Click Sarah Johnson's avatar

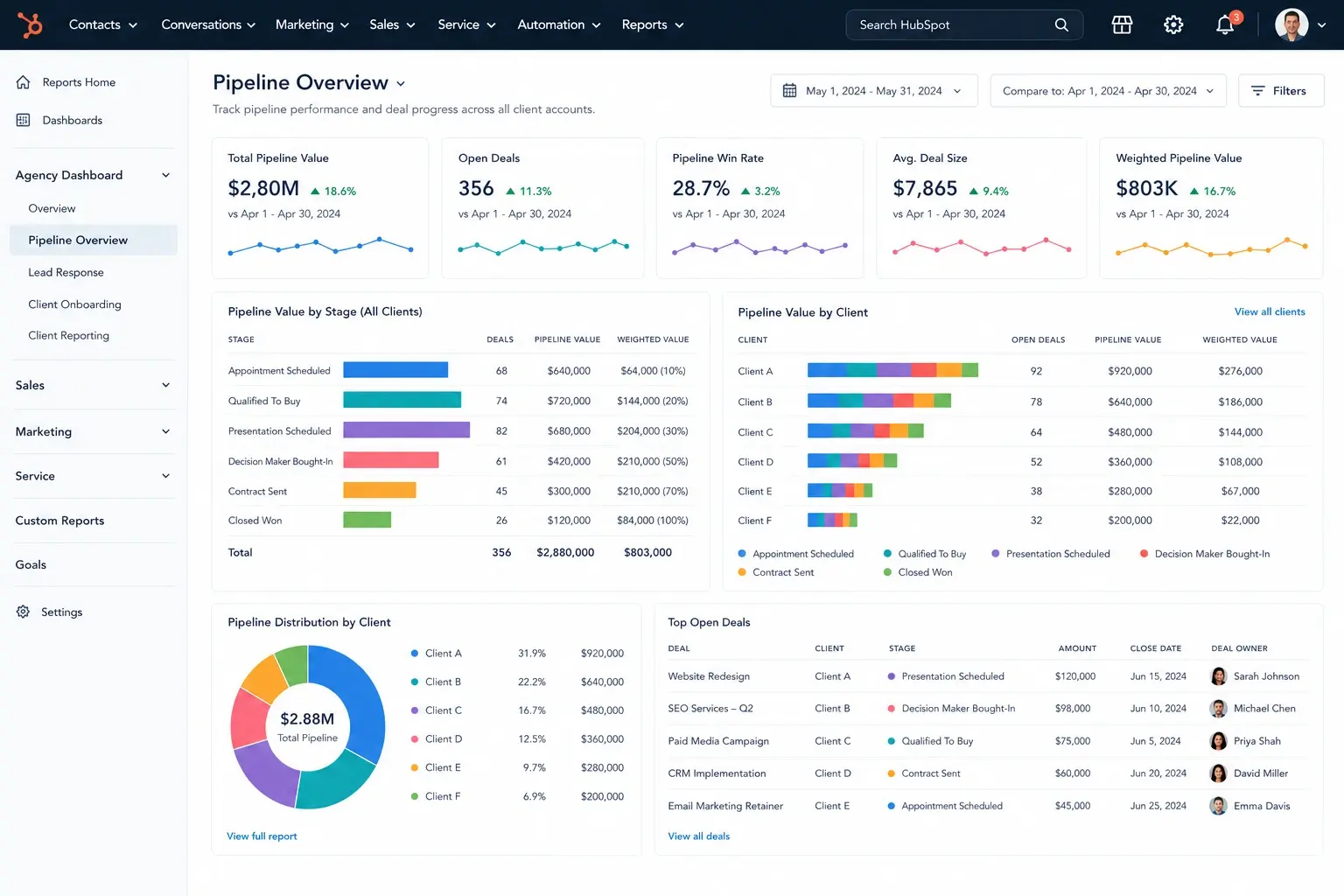[x=1218, y=676]
